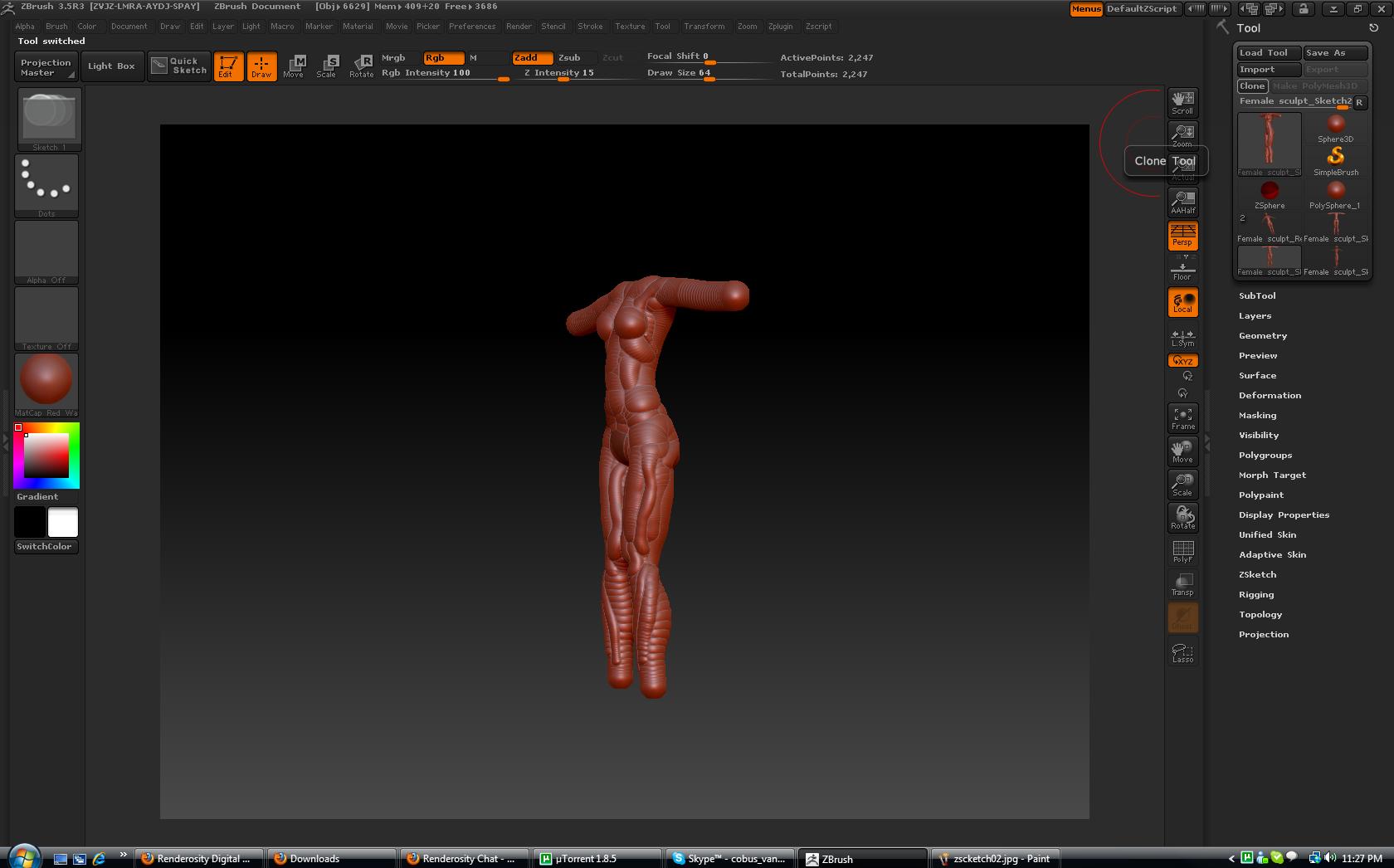
Task: Toggle Zadd sculpt mode
Action: coord(533,58)
